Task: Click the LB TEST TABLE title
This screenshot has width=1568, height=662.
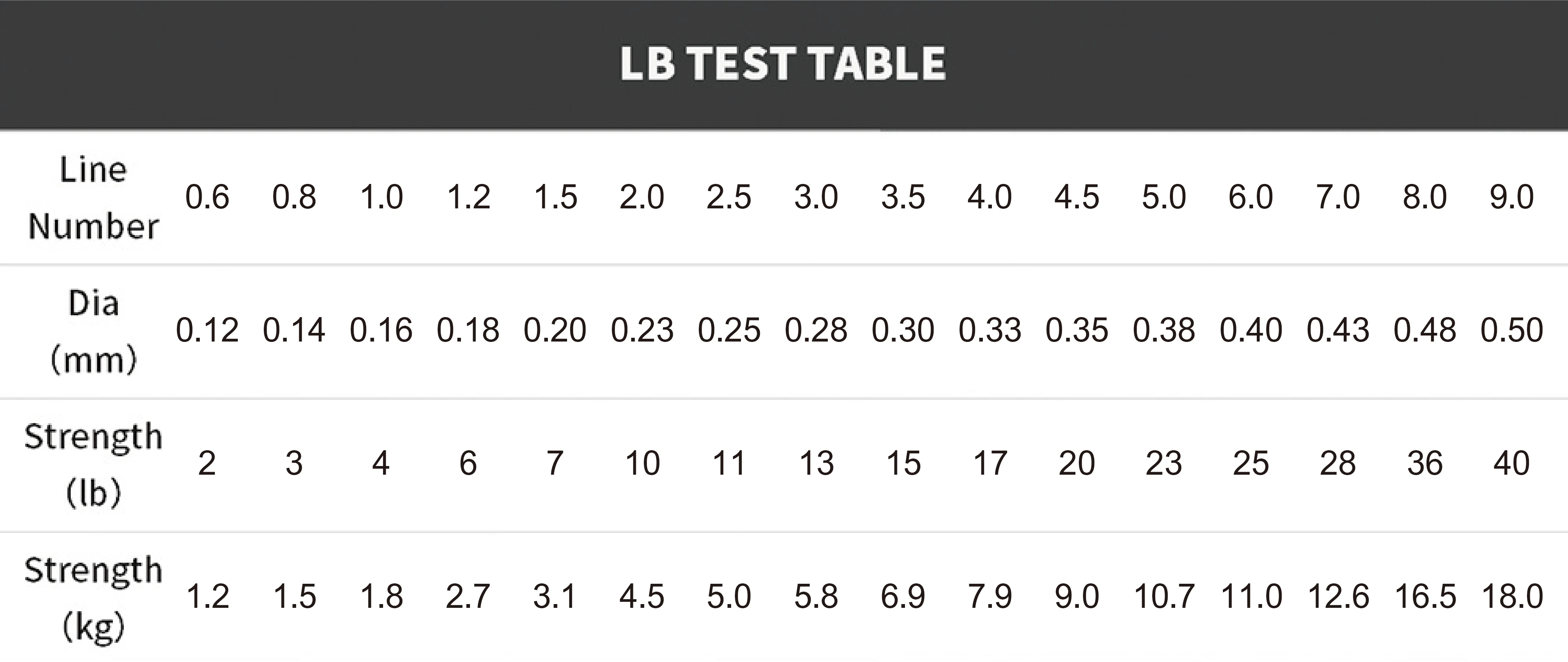Action: click(783, 64)
